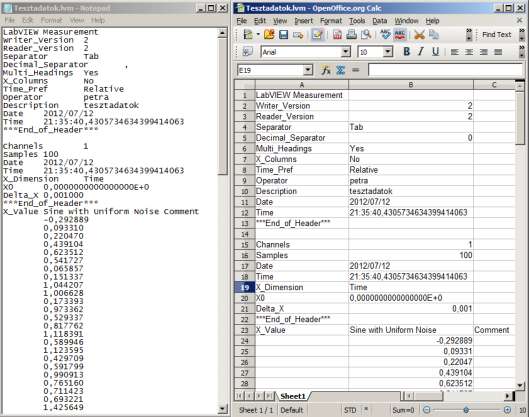This screenshot has height=417, width=529.
Task: Toggle Italic formatting
Action: tap(421, 52)
